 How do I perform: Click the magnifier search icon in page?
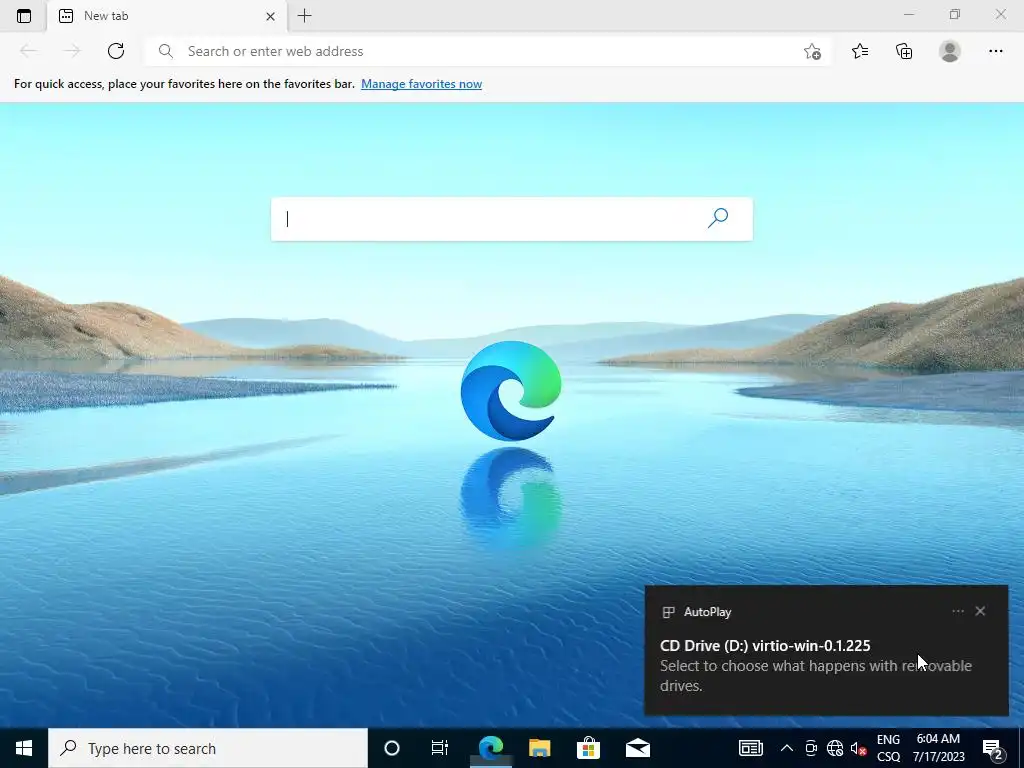[718, 218]
